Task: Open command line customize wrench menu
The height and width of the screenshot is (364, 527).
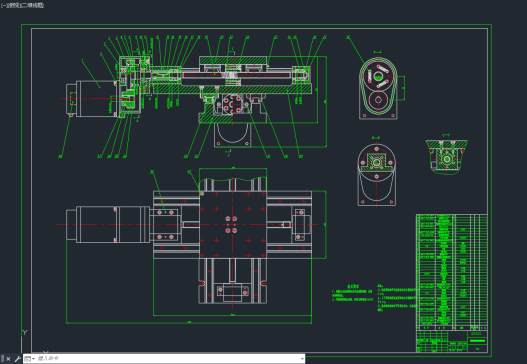Action: tap(17, 359)
